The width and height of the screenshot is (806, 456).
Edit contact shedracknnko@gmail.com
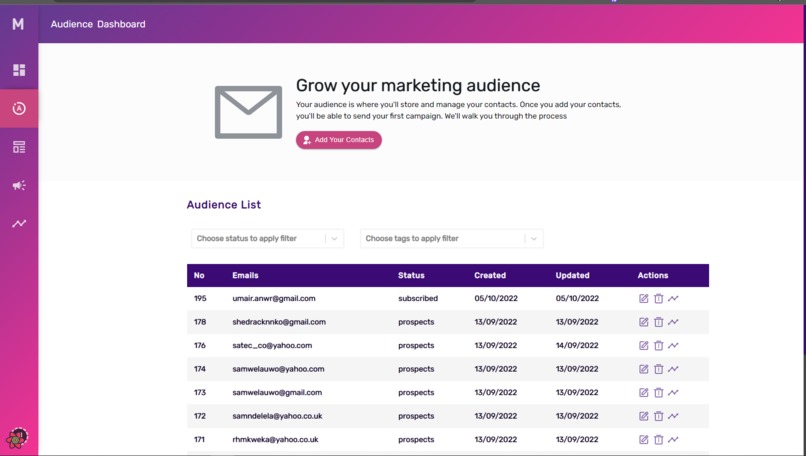pos(644,322)
